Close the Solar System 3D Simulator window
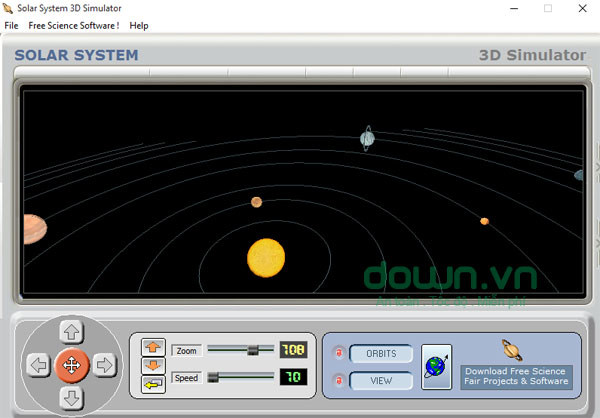 click(582, 8)
